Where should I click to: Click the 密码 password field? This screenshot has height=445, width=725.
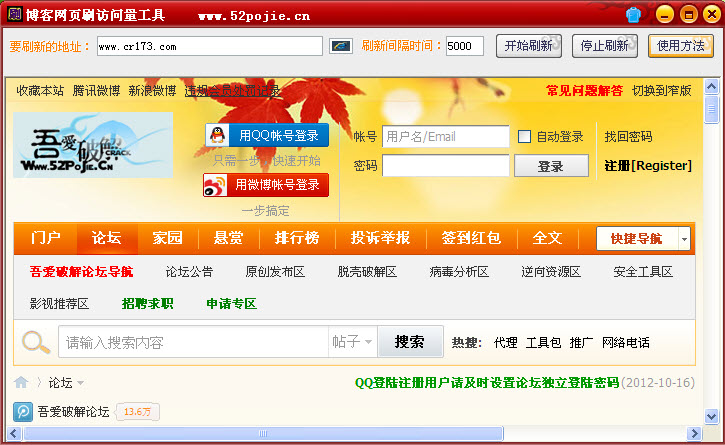(x=446, y=166)
